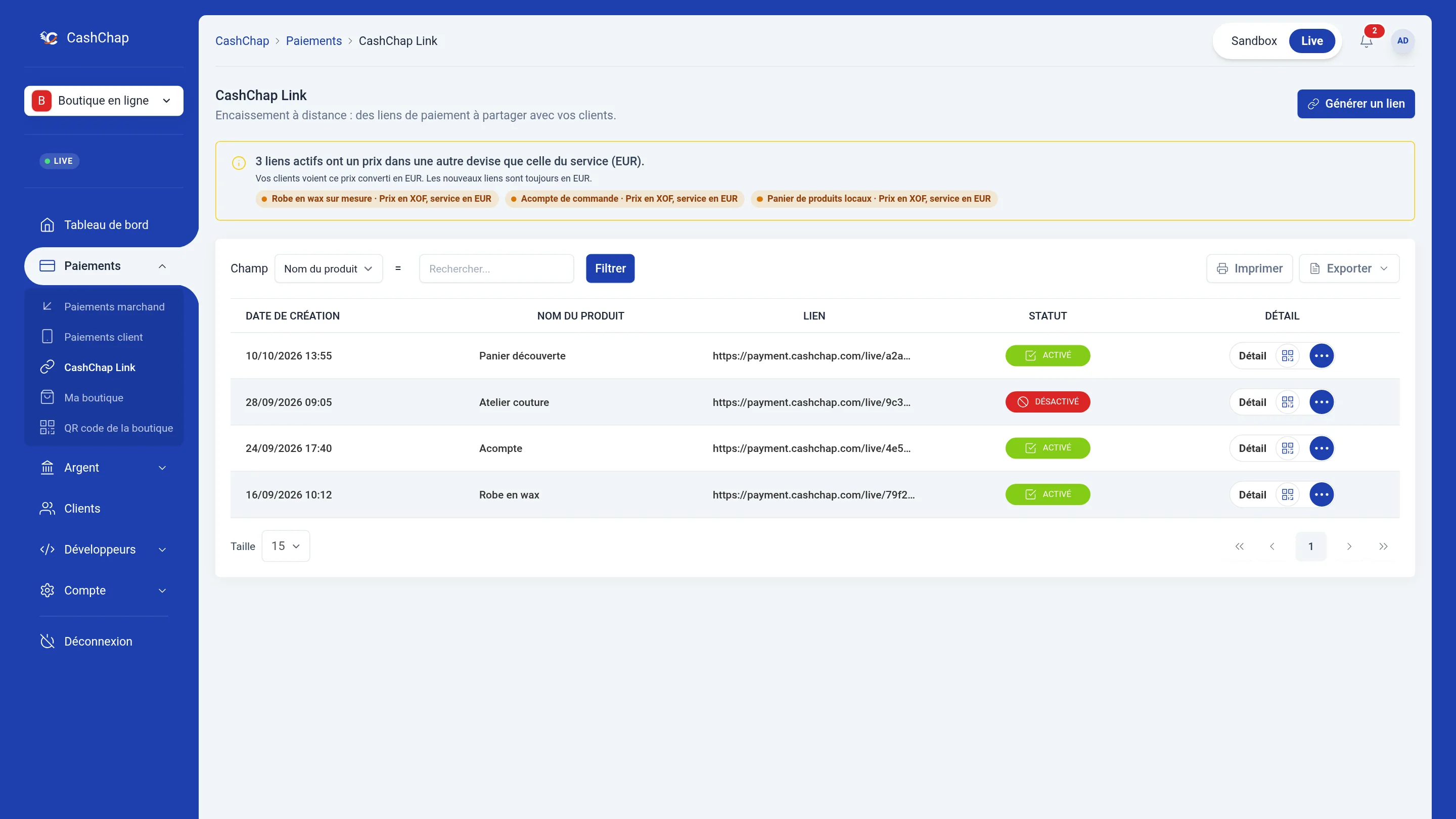Viewport: 1456px width, 819px height.
Task: Click CashChap breadcrumb link
Action: click(x=242, y=40)
